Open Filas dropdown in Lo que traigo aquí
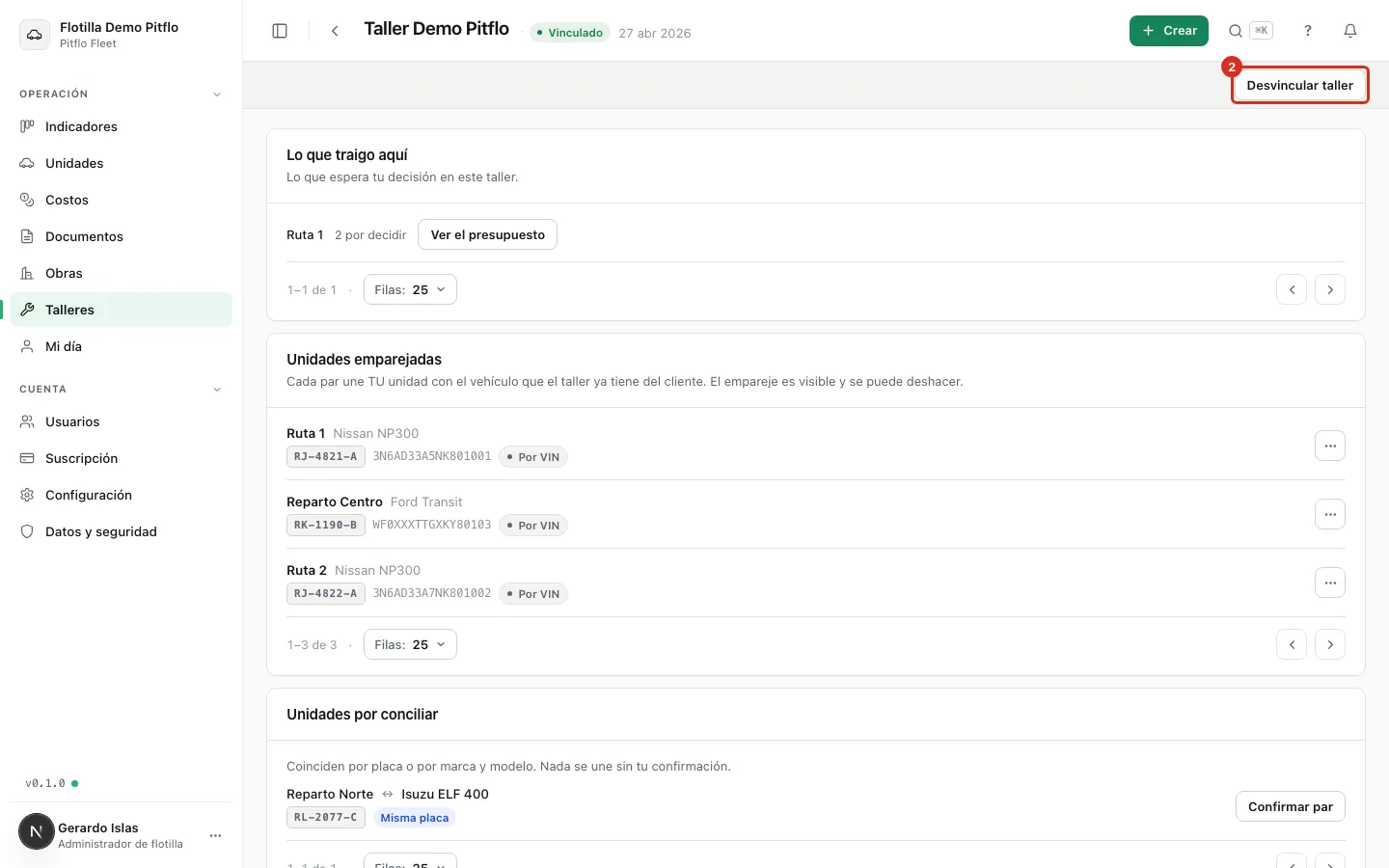The width and height of the screenshot is (1389, 868). click(x=410, y=289)
